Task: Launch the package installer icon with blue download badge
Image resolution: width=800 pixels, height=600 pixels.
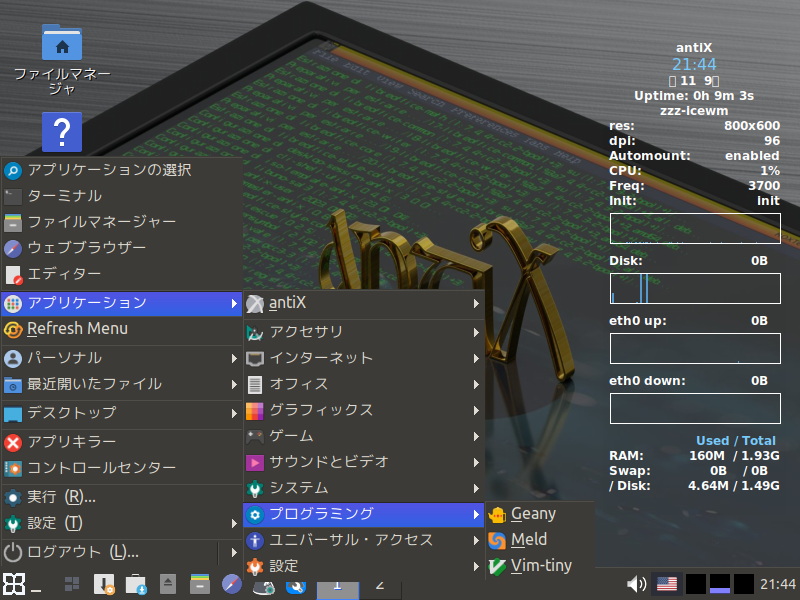Action: pyautogui.click(x=136, y=585)
